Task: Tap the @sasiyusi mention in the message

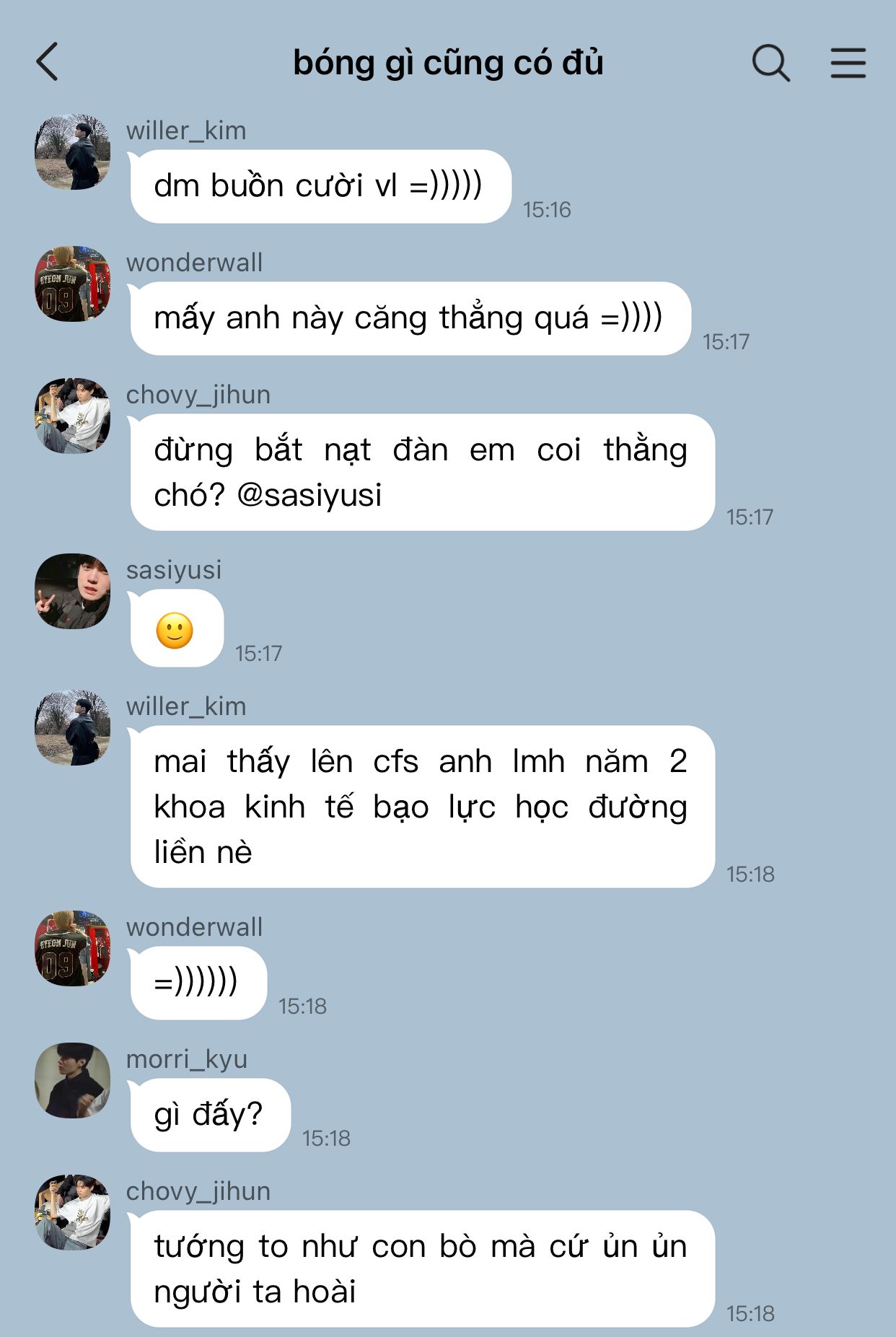Action: [x=309, y=495]
